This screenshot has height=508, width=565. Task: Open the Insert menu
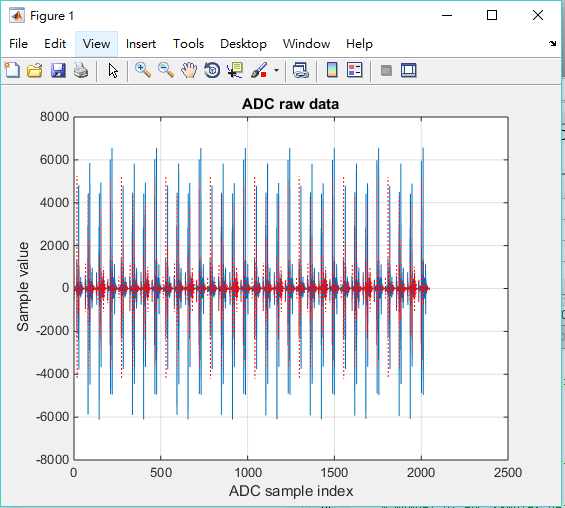141,44
